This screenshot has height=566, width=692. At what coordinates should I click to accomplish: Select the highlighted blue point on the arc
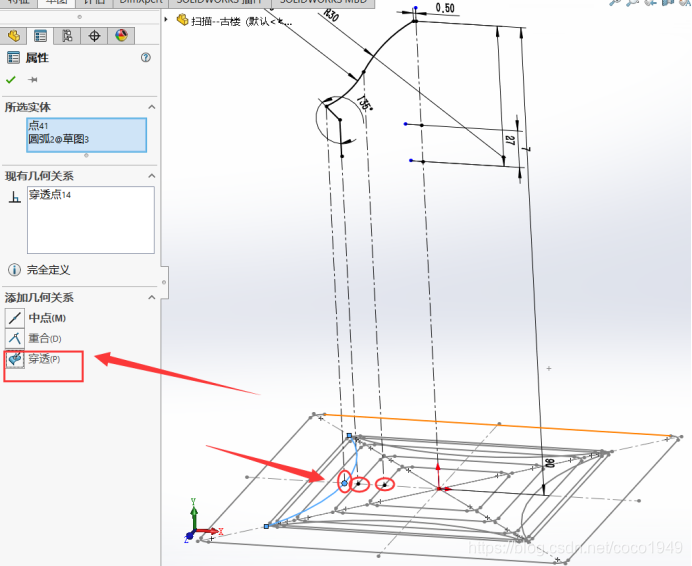click(344, 483)
